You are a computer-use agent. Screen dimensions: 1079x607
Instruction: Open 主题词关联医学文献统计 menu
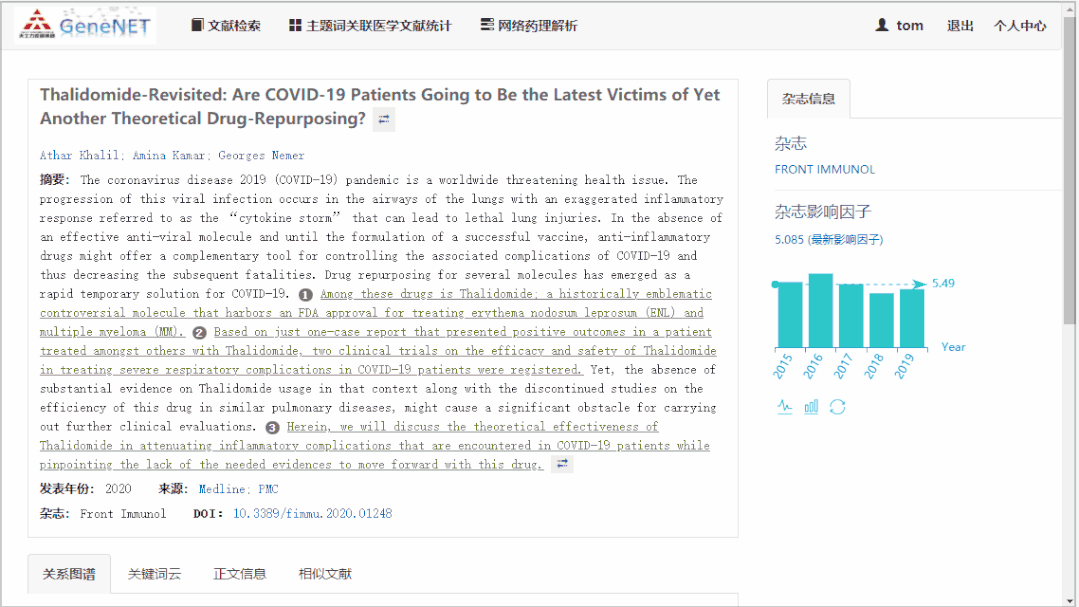(370, 25)
